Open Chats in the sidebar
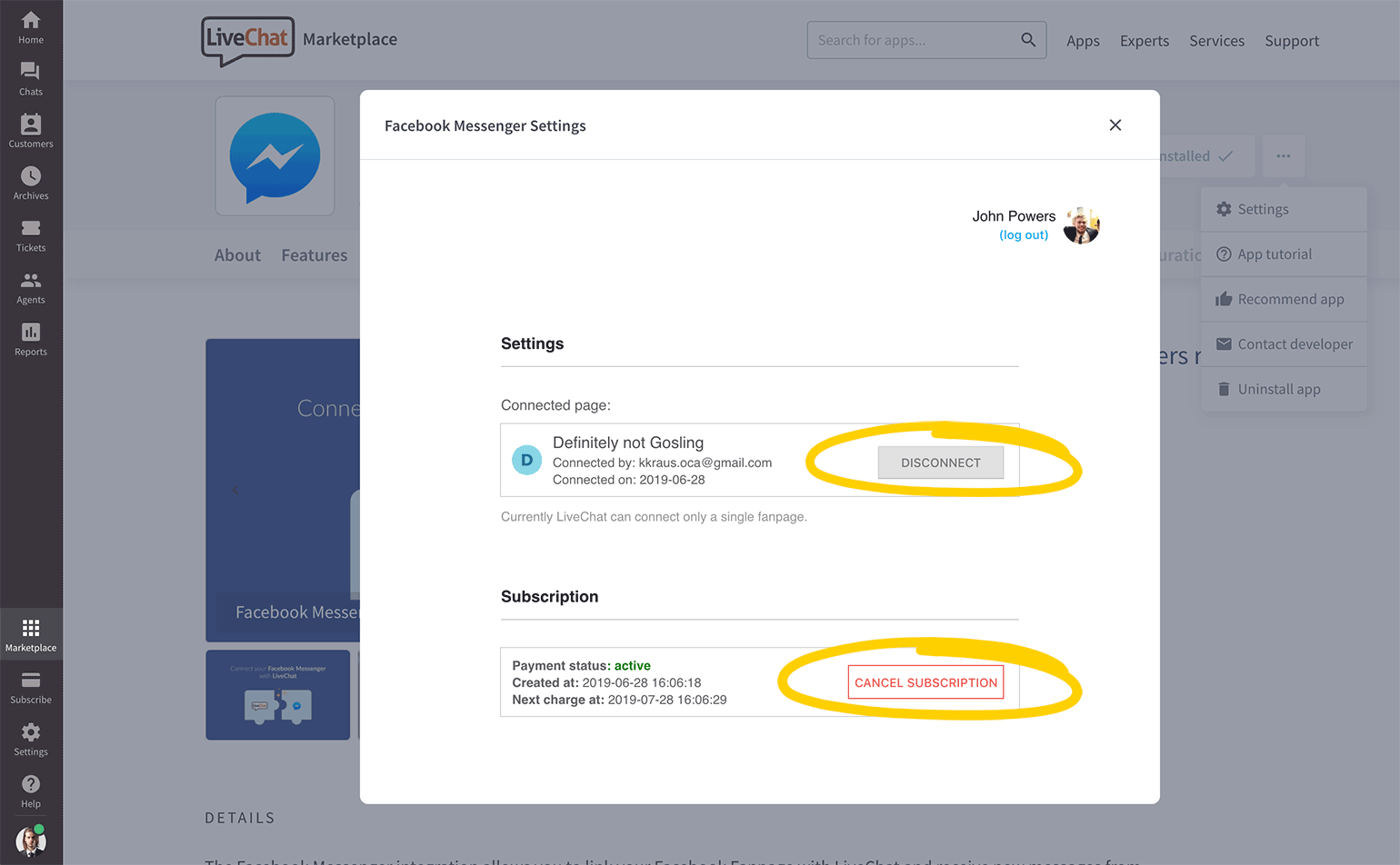The image size is (1400, 865). coord(31,79)
